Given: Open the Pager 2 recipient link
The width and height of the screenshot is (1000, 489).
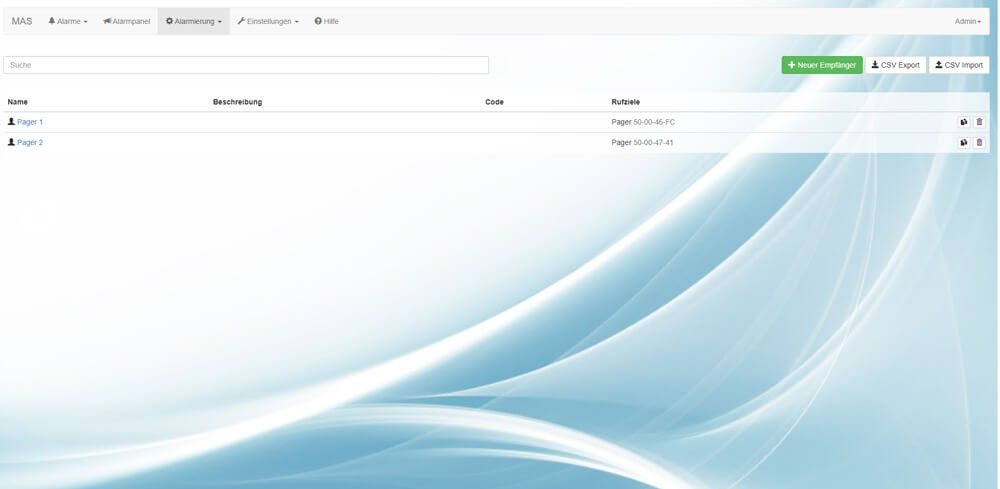Looking at the screenshot, I should click(30, 143).
